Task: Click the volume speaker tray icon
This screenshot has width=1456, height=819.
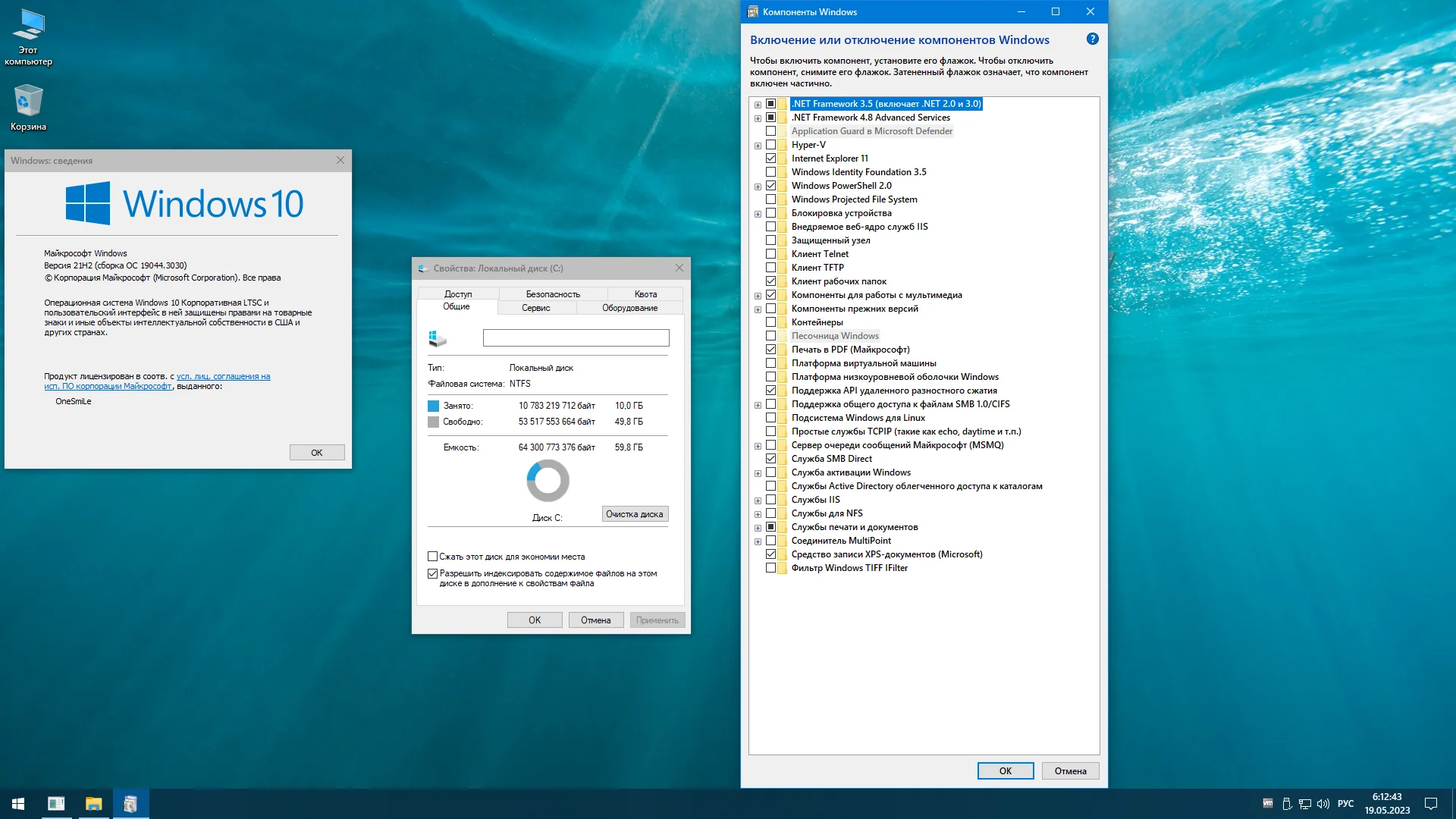Action: [x=1323, y=804]
